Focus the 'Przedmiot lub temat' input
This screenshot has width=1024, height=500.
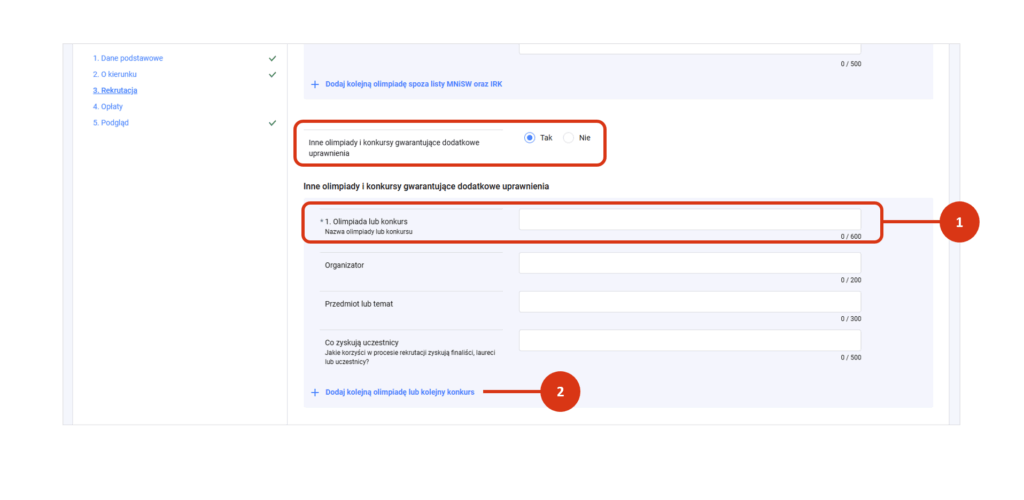tap(689, 302)
